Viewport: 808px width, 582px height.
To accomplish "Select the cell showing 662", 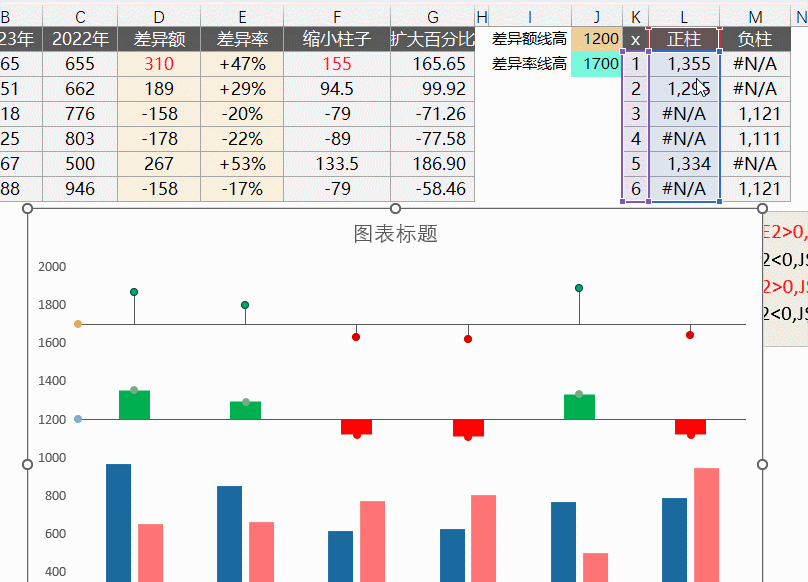I will [x=80, y=89].
